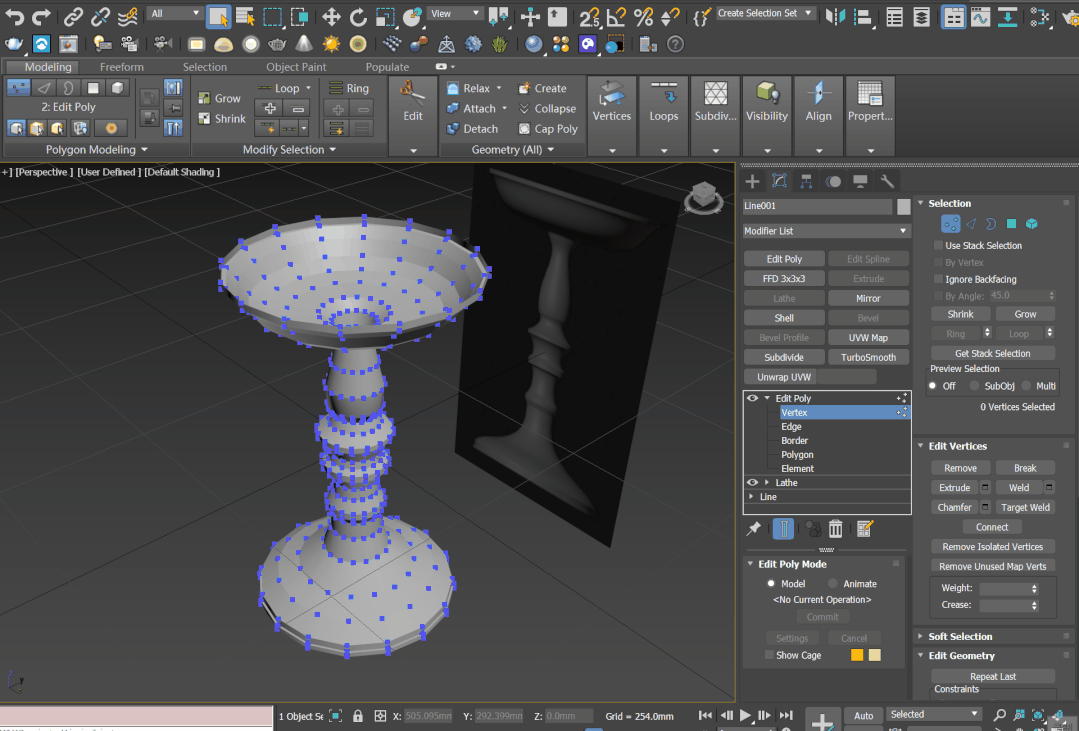Click the Pin Stack icon

pos(754,529)
